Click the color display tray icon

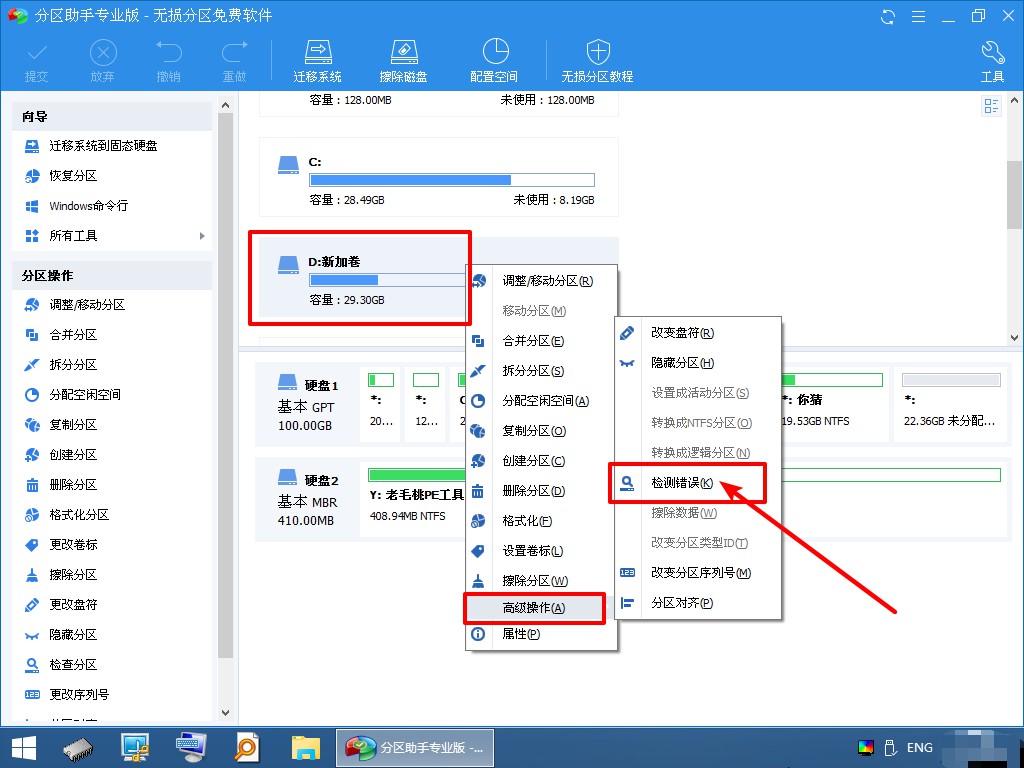[x=866, y=747]
